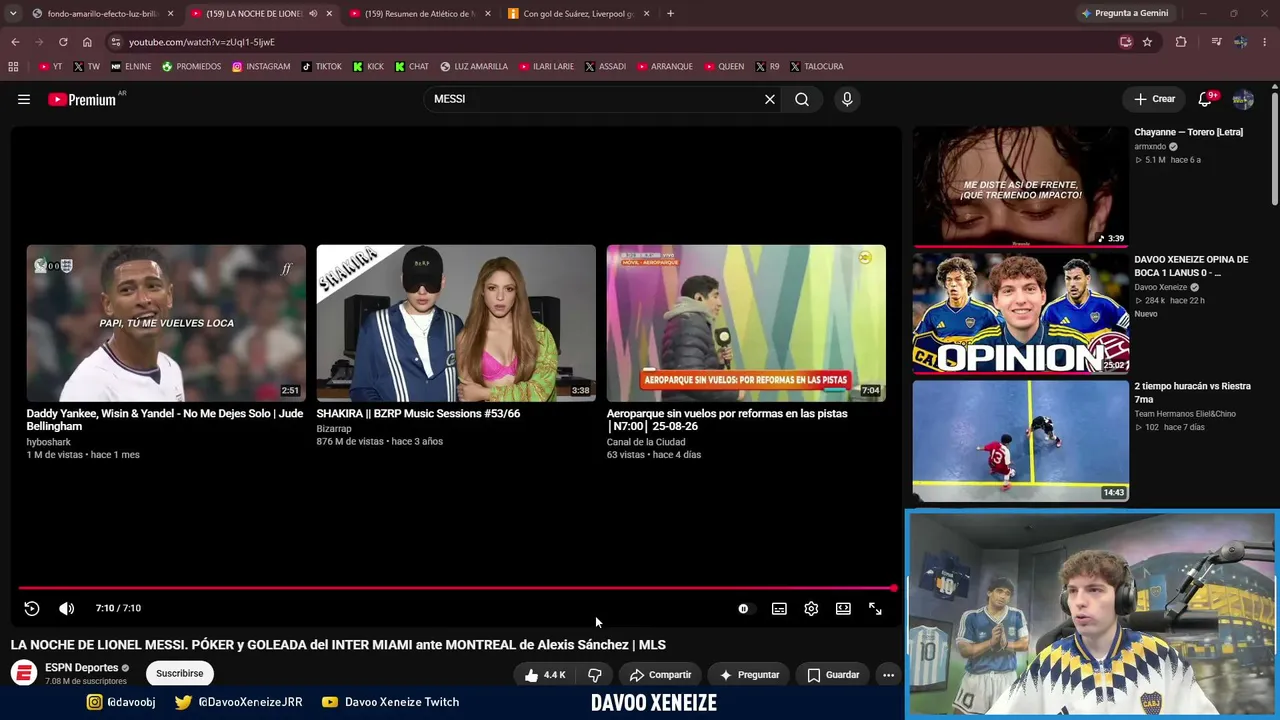Viewport: 1280px width, 720px height.
Task: Close the Con gol de Suárez tab
Action: [x=646, y=14]
